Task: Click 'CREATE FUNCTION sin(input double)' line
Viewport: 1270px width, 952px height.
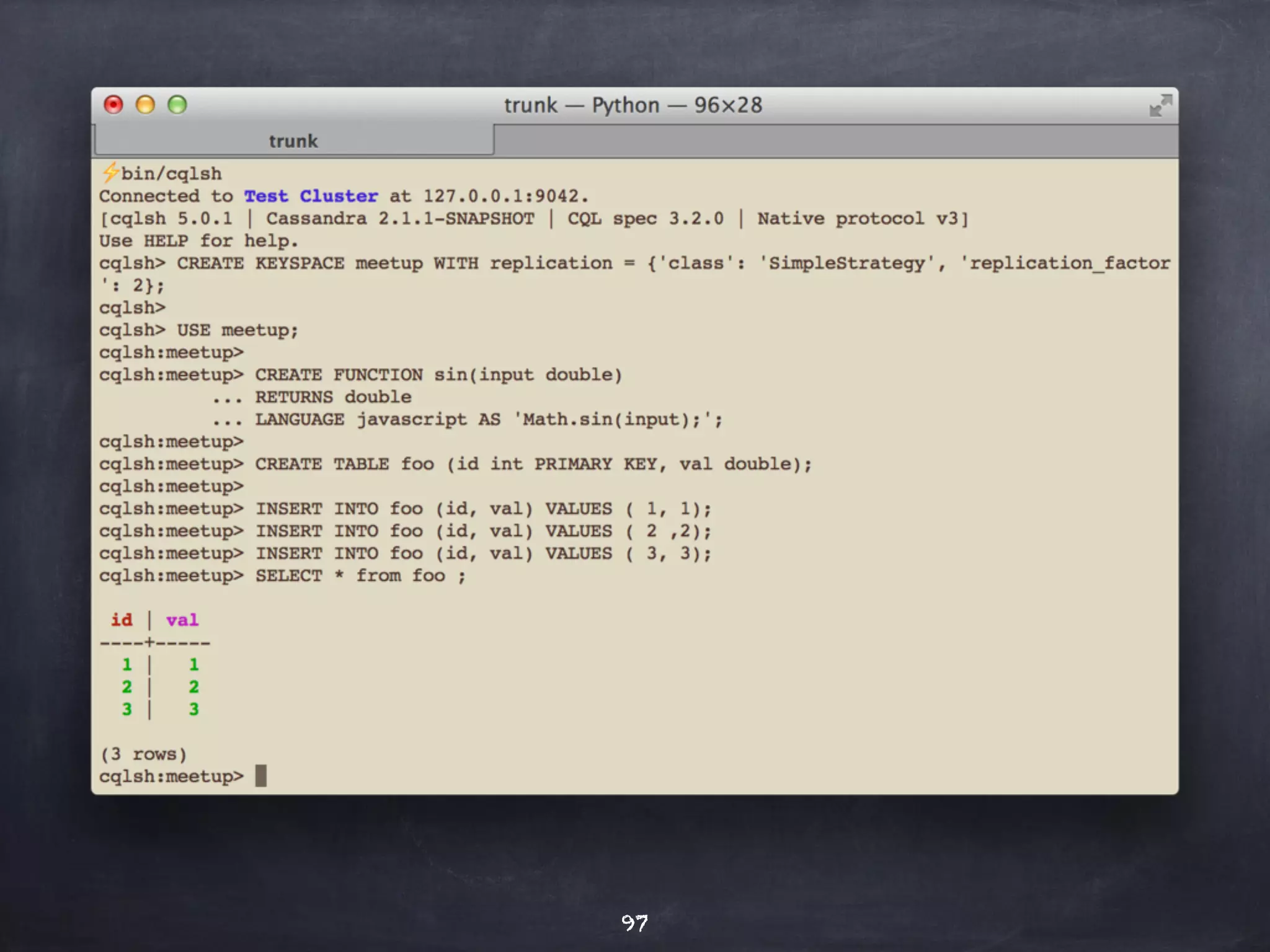Action: click(x=438, y=375)
